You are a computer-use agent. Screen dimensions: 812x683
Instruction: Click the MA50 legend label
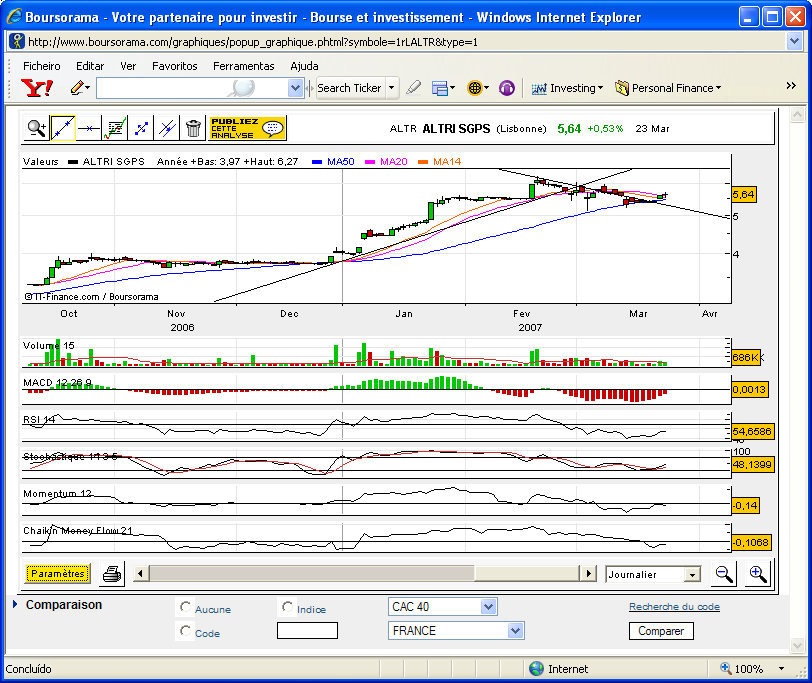click(x=340, y=162)
